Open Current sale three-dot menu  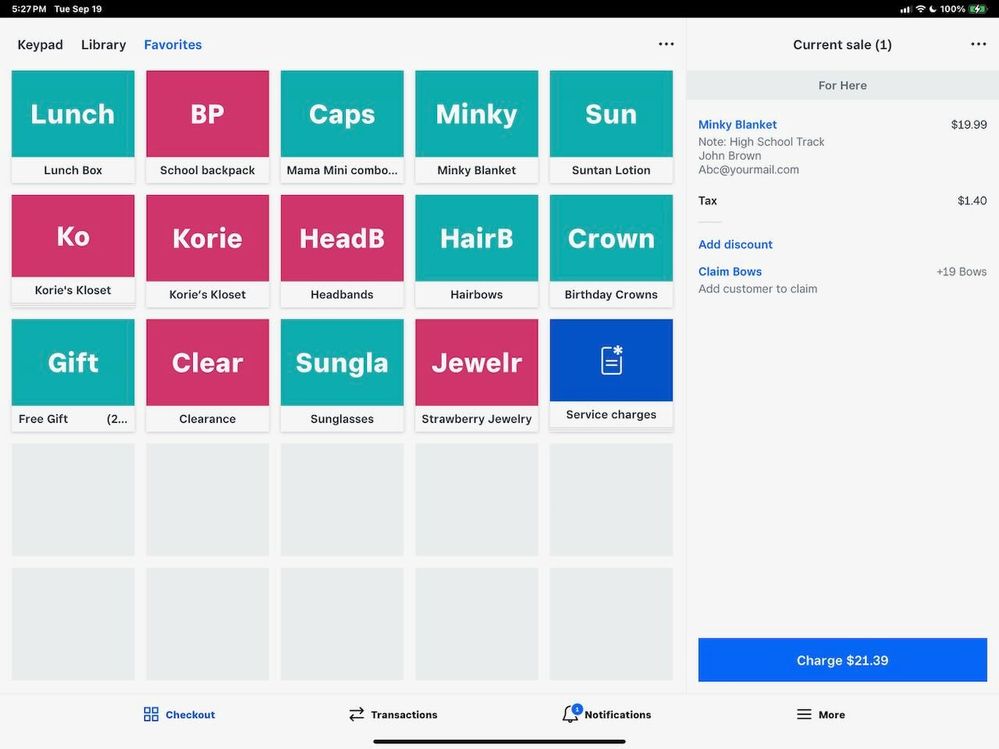tap(978, 44)
